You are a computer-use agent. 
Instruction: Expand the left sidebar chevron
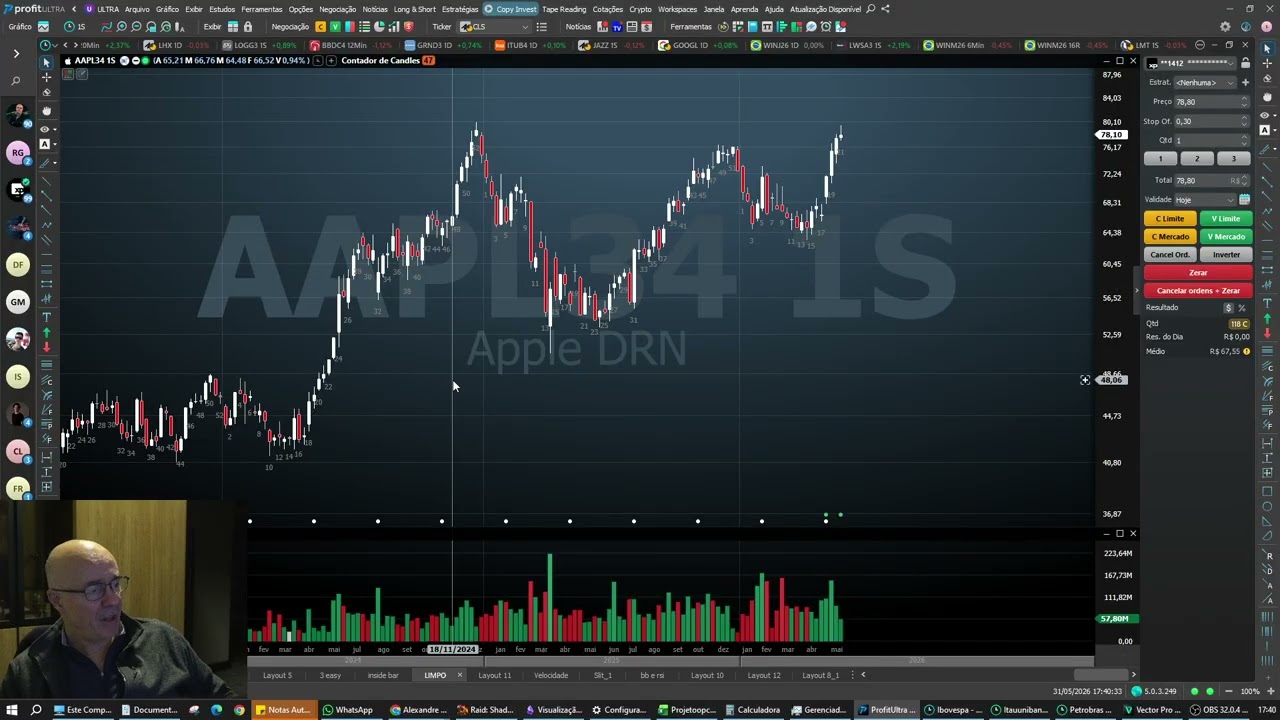[x=16, y=53]
